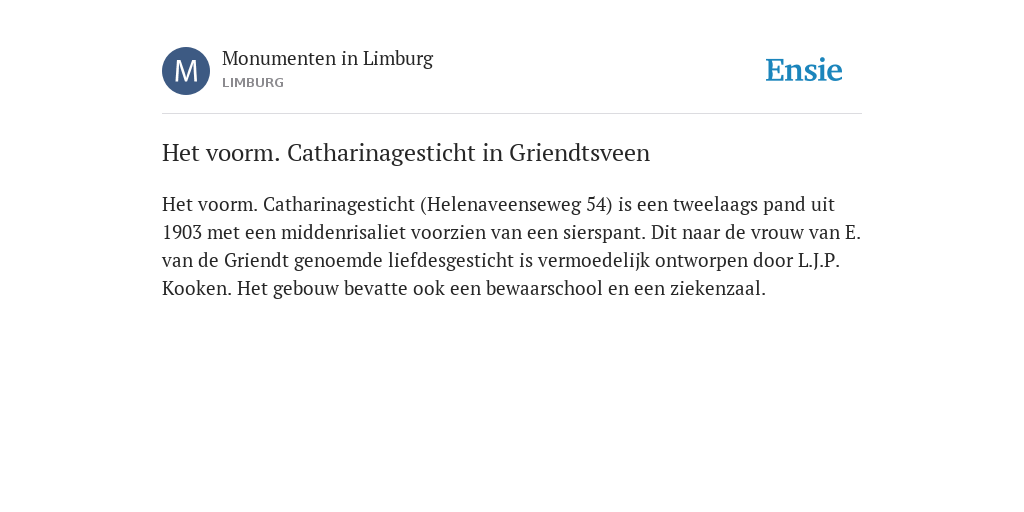The width and height of the screenshot is (1024, 512).
Task: Open the Ensie logo link
Action: (804, 70)
